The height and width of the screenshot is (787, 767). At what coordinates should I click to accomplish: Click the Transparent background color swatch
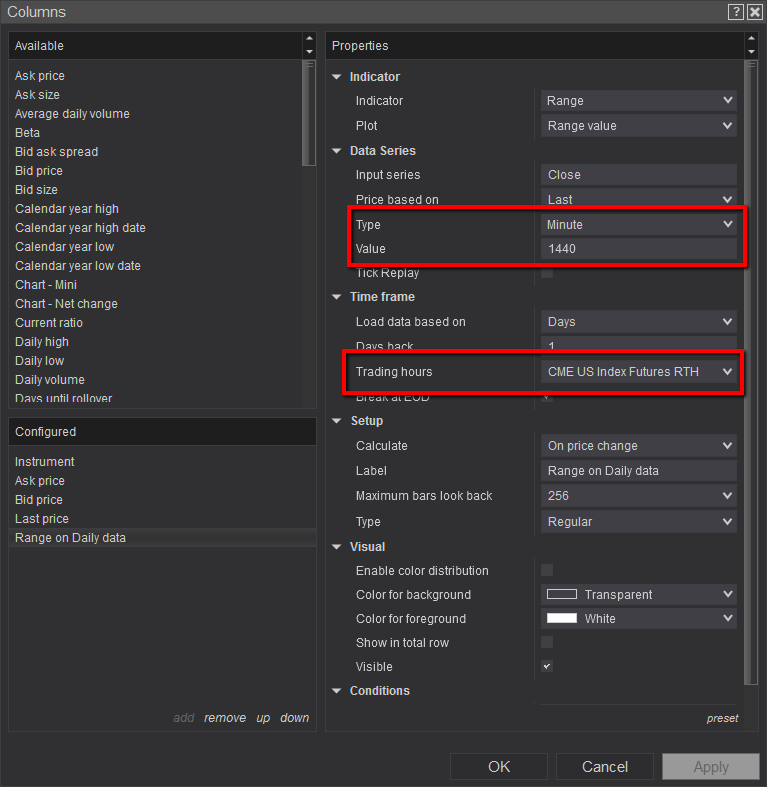(562, 594)
